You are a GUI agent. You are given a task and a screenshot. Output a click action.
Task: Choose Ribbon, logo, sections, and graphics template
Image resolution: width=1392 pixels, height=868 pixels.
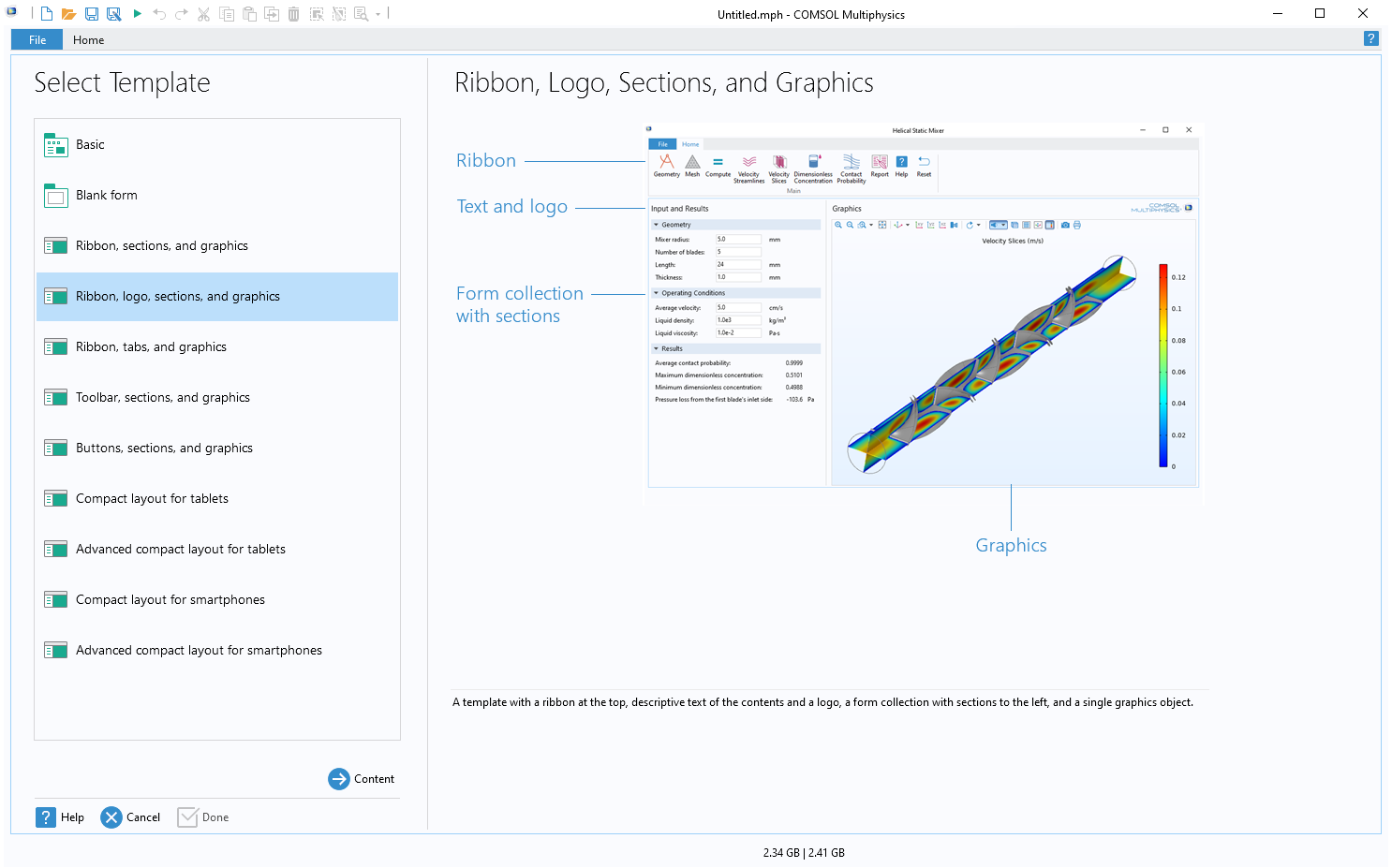tap(217, 296)
